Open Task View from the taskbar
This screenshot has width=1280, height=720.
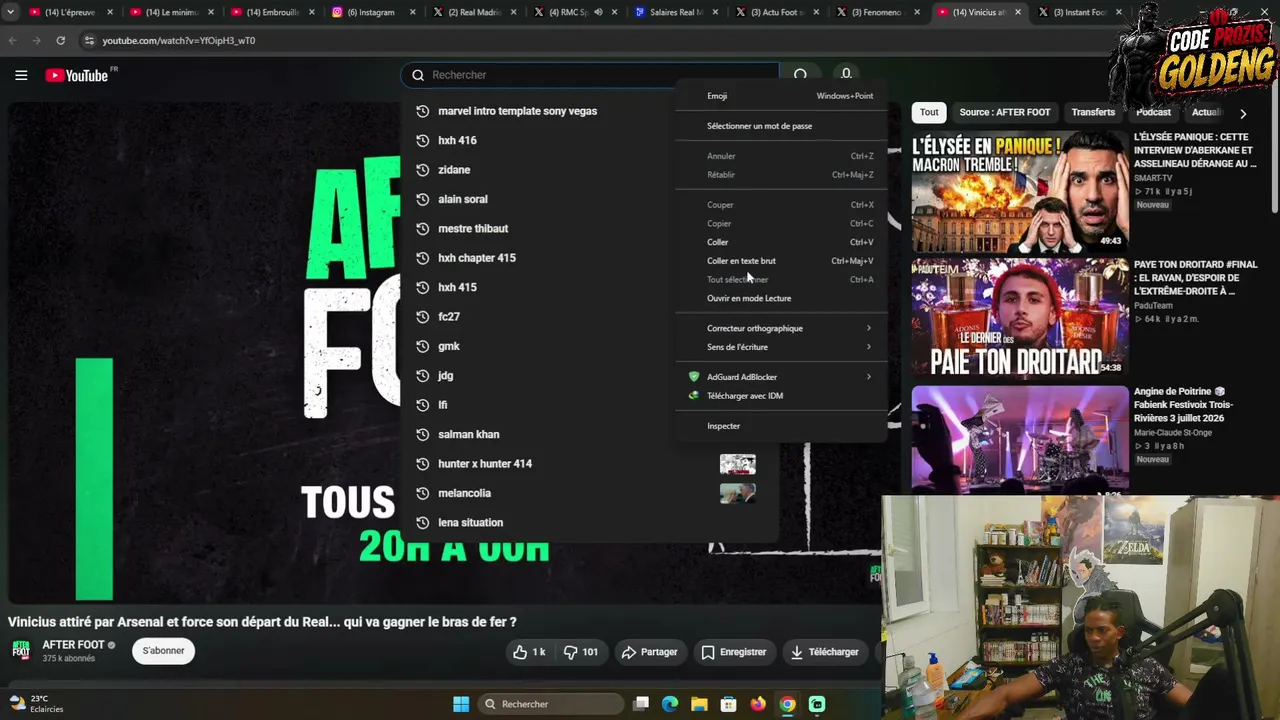tap(641, 704)
